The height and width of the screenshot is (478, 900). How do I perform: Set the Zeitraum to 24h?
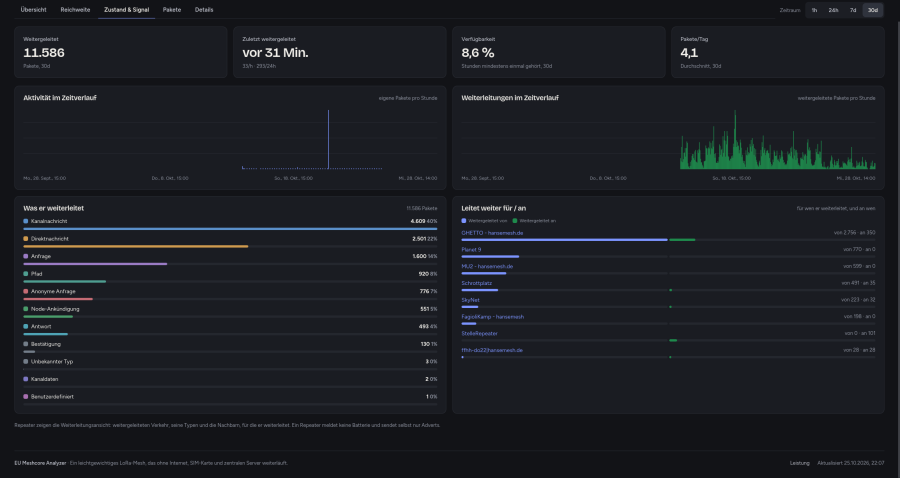pyautogui.click(x=833, y=10)
